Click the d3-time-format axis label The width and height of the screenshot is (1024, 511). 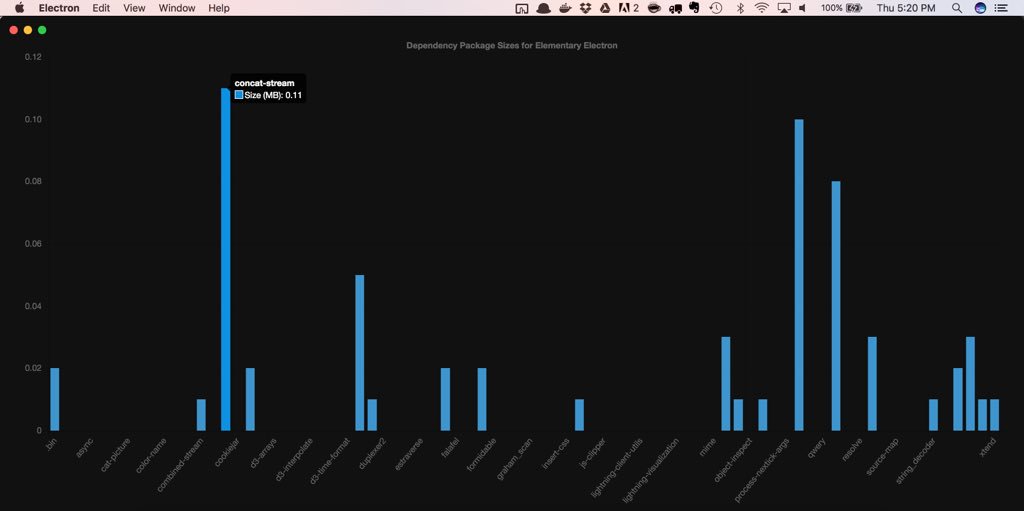coord(330,461)
